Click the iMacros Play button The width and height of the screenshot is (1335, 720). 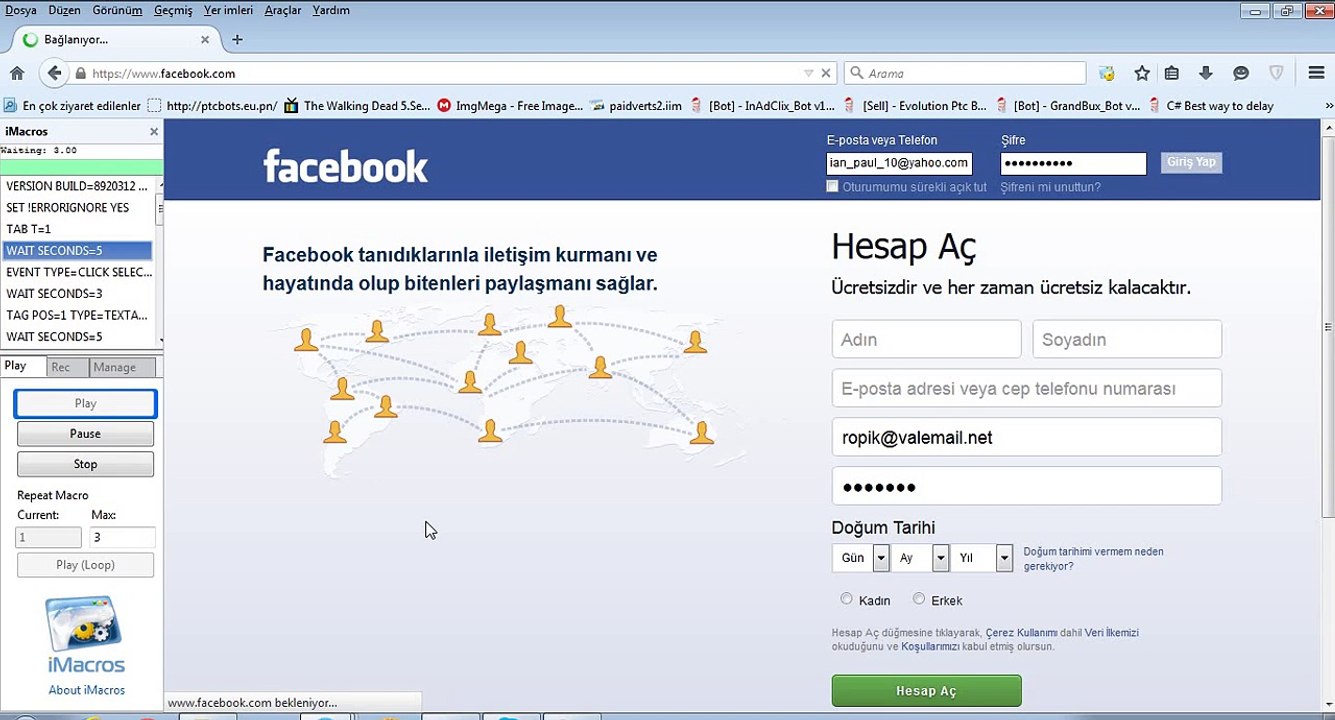tap(85, 403)
